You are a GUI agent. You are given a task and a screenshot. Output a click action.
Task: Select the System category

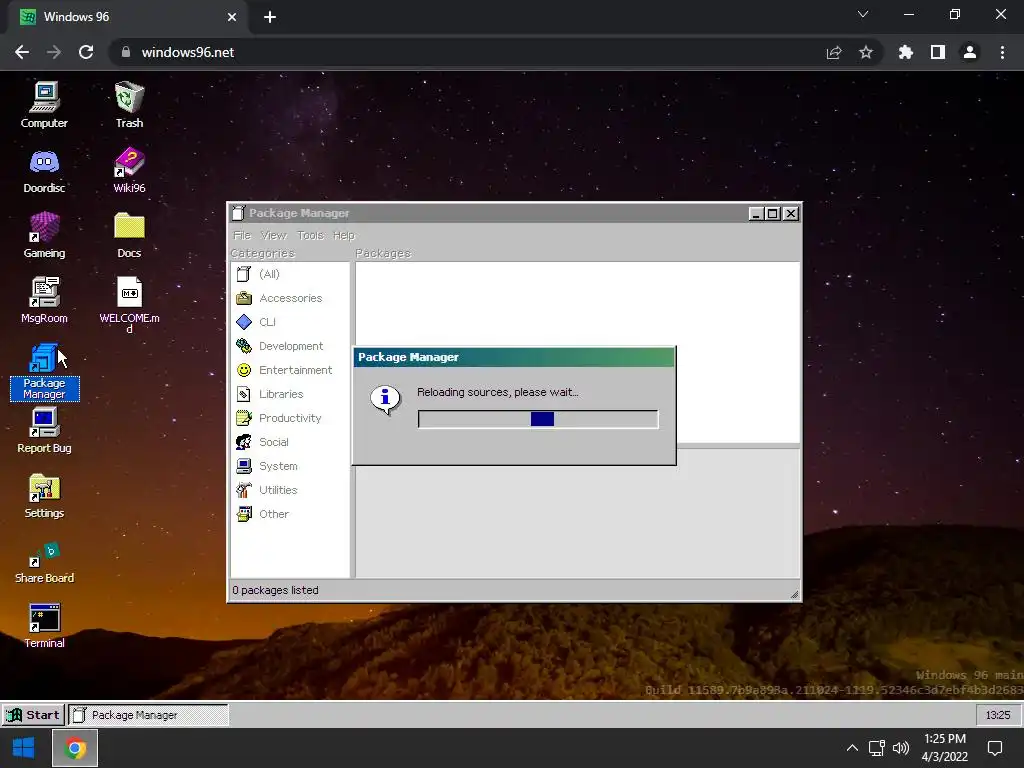click(290, 466)
